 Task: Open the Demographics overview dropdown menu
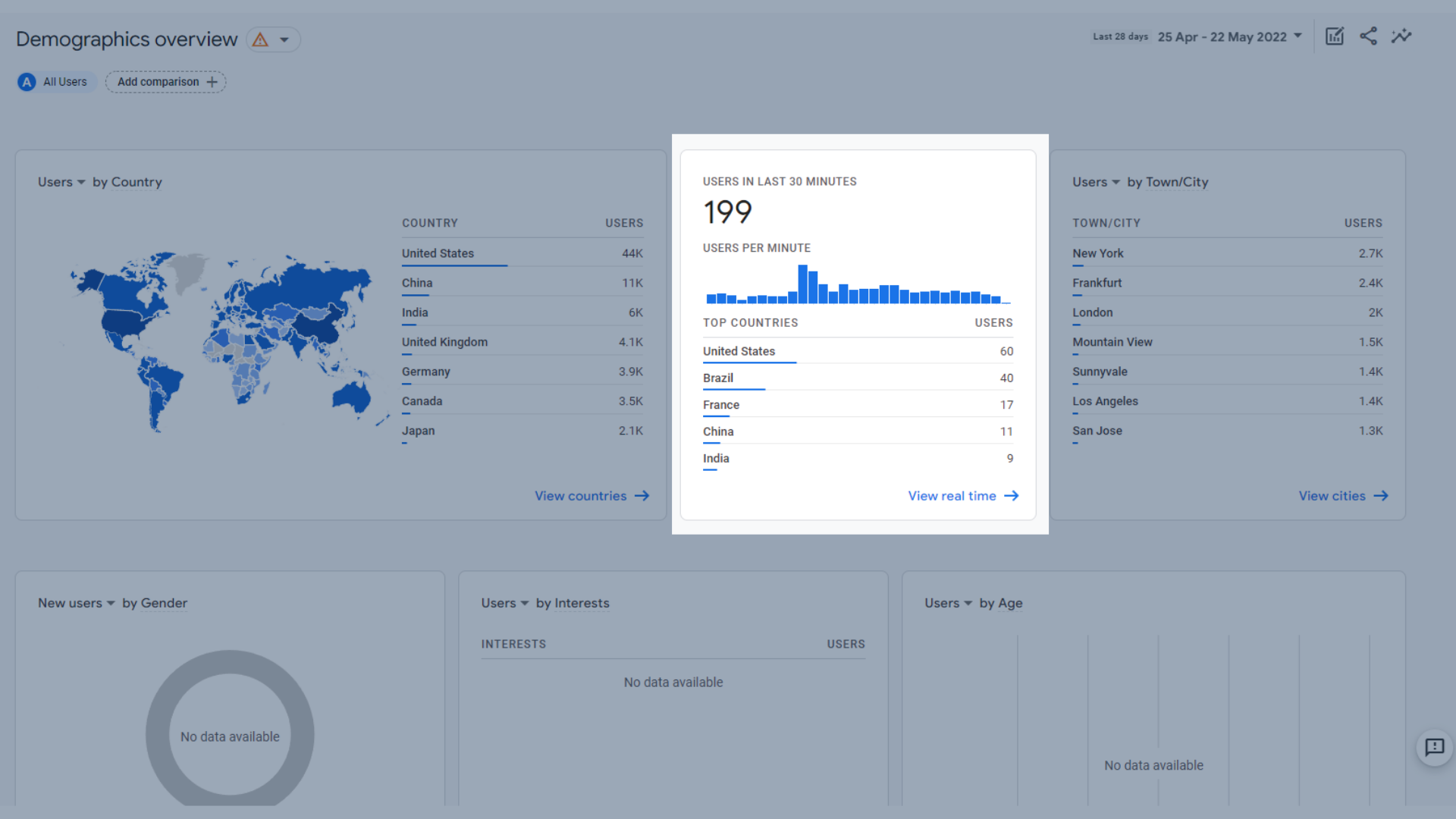click(x=283, y=38)
